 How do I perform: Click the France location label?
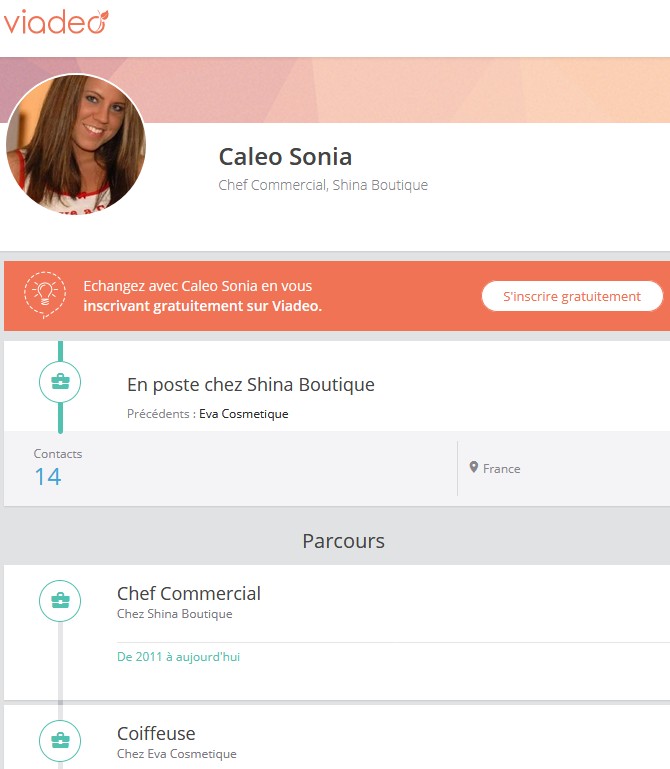coord(502,469)
